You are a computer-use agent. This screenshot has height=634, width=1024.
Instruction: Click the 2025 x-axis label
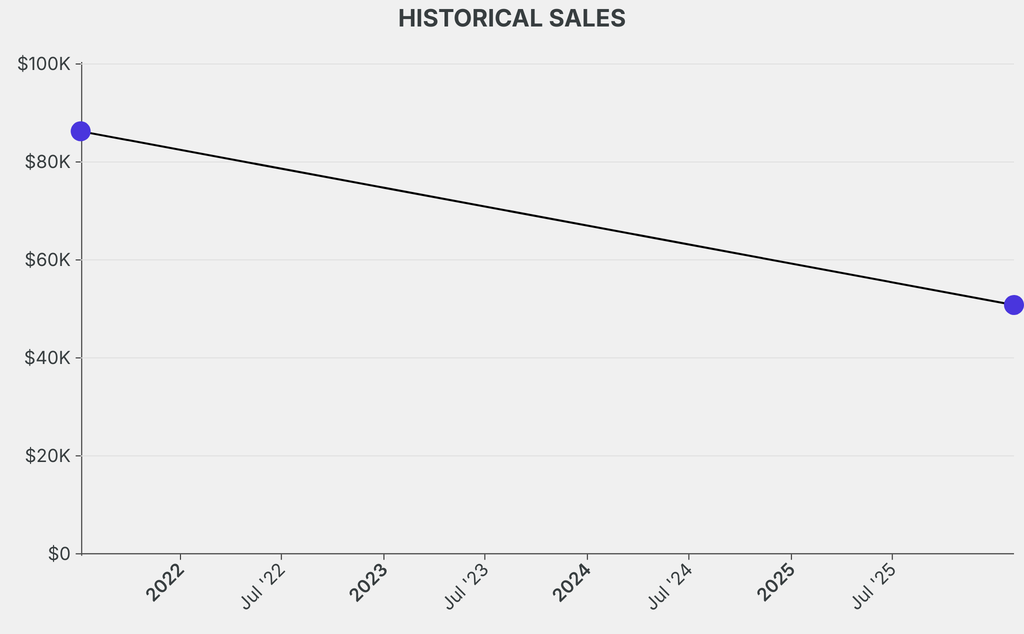point(776,583)
